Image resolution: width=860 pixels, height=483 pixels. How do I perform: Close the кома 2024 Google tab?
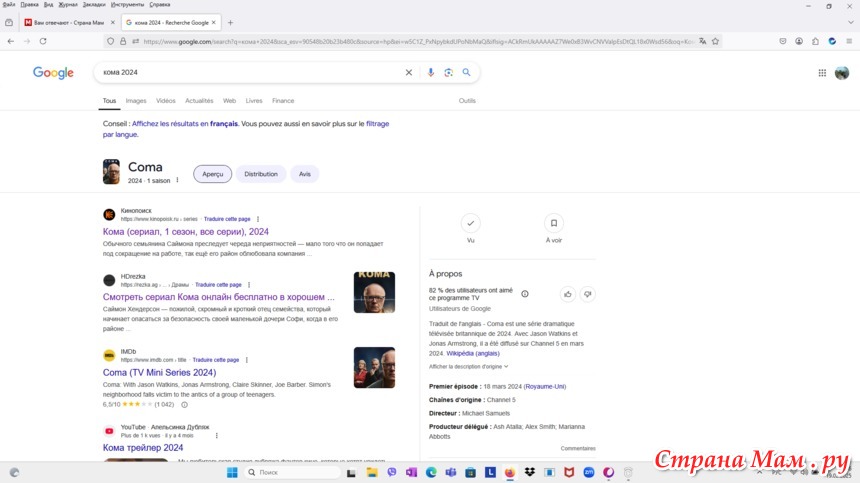pos(213,22)
